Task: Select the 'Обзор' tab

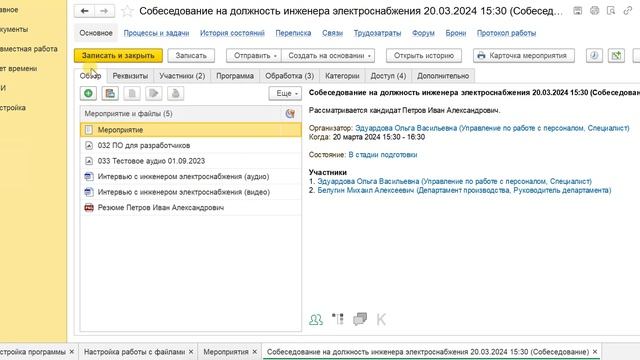Action: [90, 76]
